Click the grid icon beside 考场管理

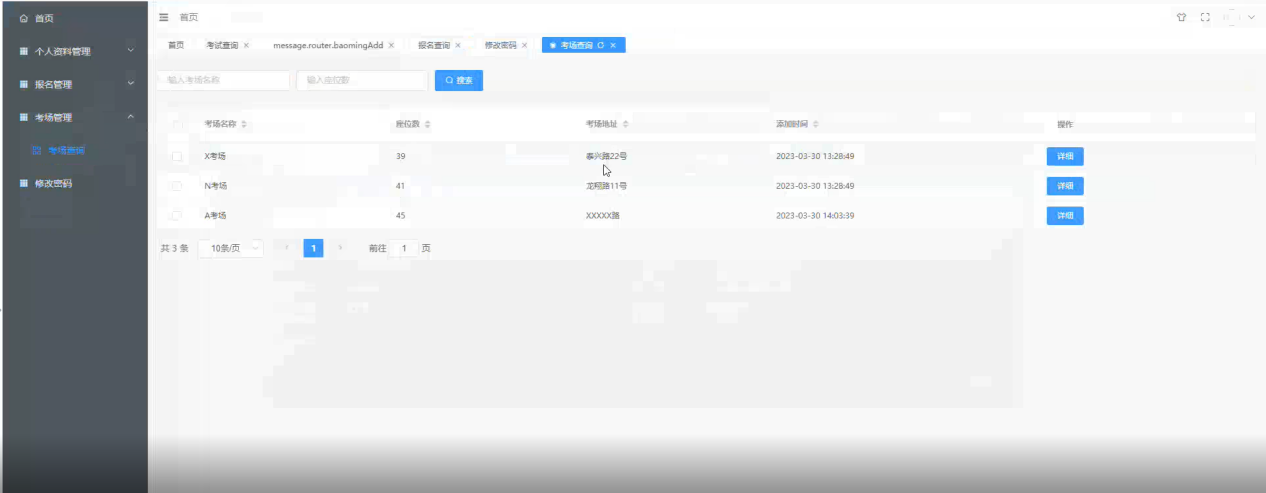coord(24,117)
